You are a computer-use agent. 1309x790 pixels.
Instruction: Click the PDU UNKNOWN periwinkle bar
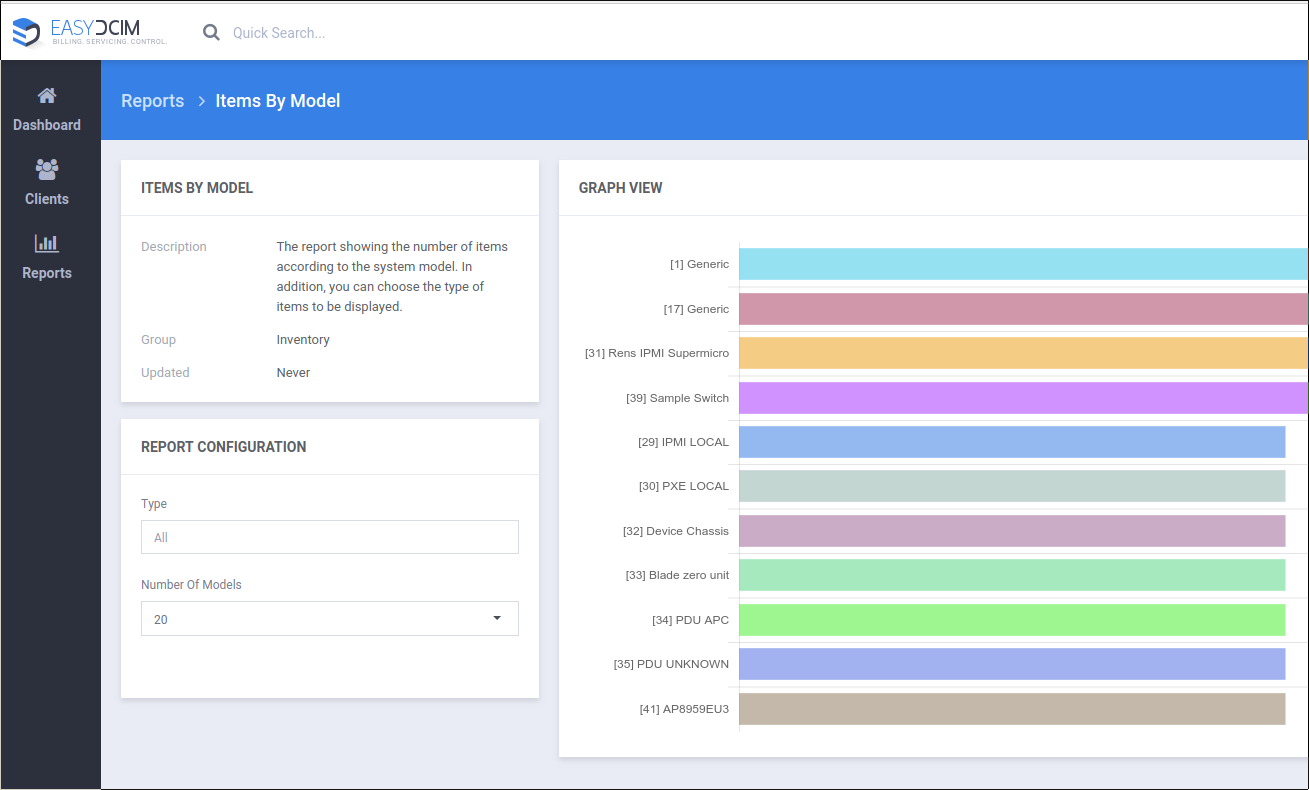[x=1012, y=664]
